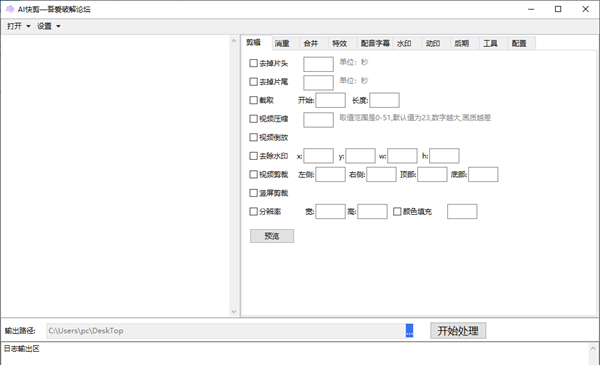Image resolution: width=600 pixels, height=365 pixels.
Task: Click the 右侧 crop input field
Action: tap(382, 174)
